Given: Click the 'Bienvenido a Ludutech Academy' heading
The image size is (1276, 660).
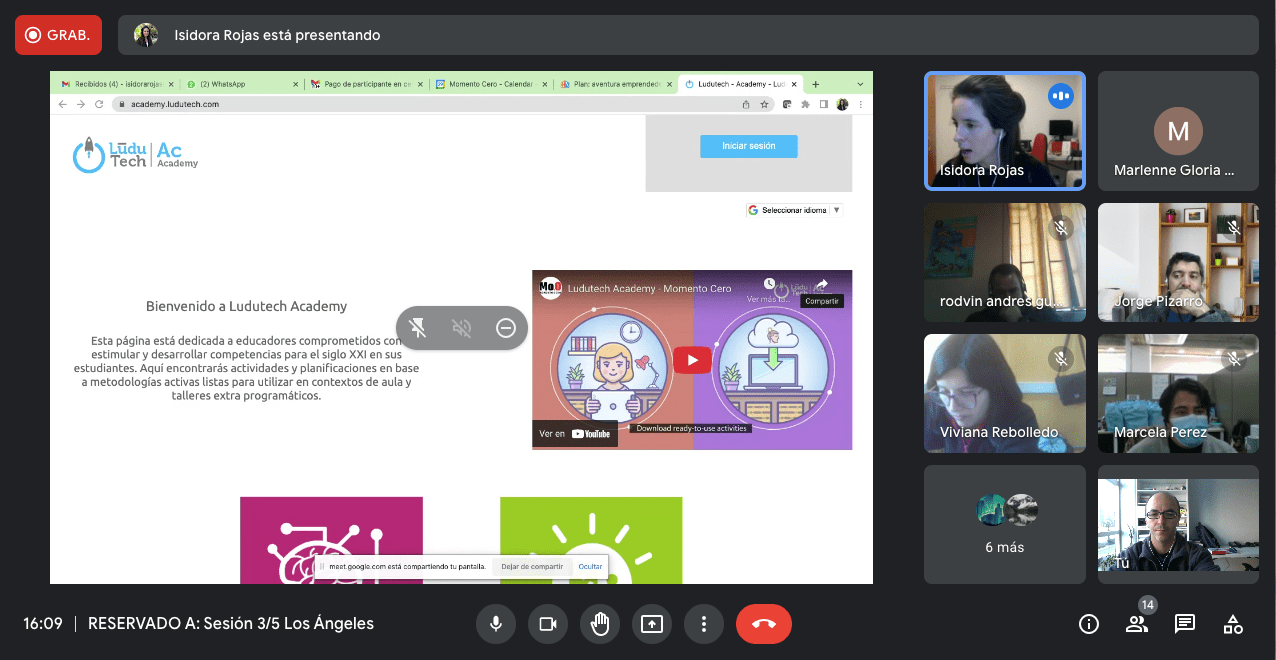Looking at the screenshot, I should 247,306.
